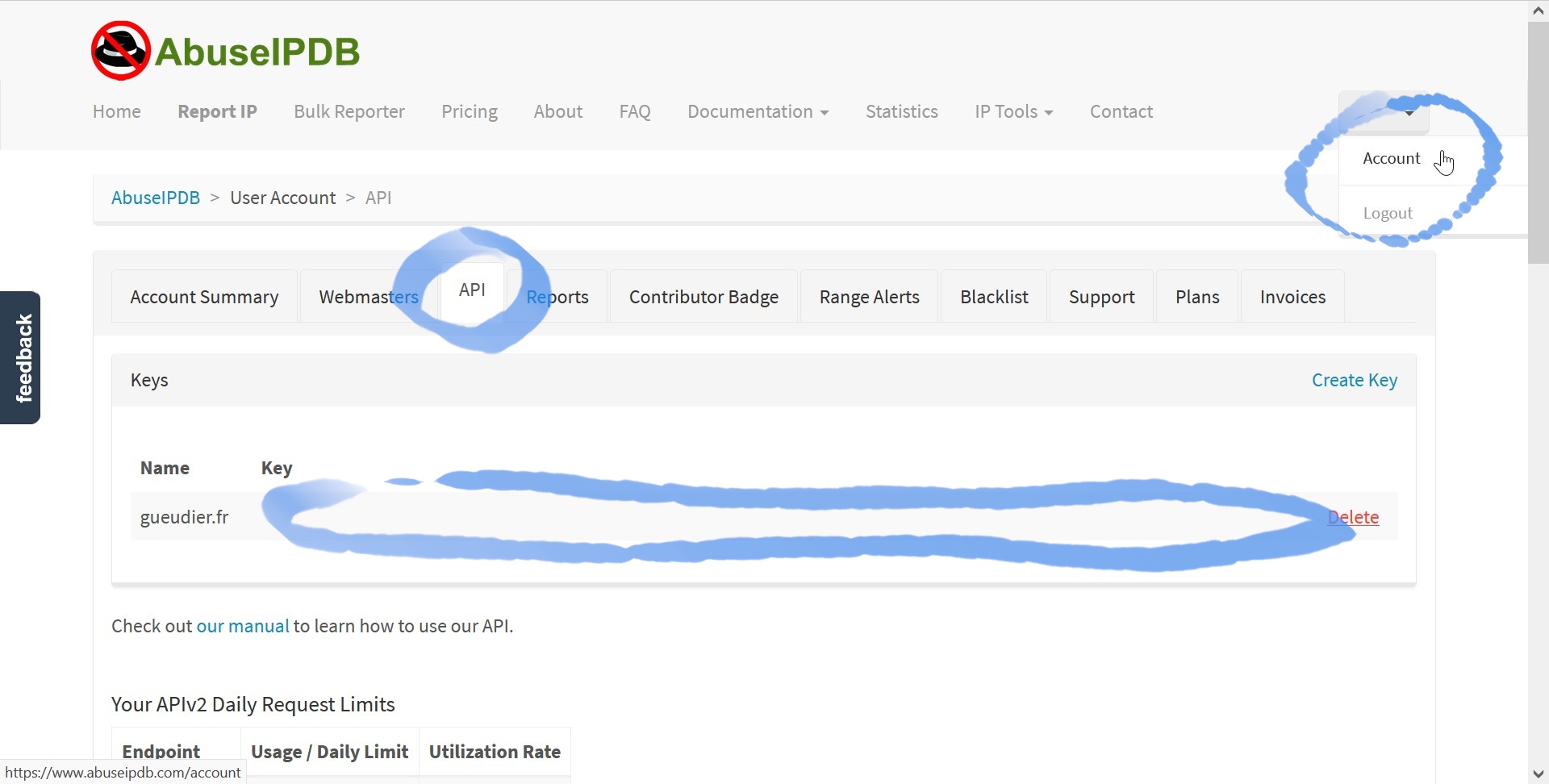This screenshot has height=784, width=1549.
Task: Expand the IP Tools dropdown
Action: 1013,111
